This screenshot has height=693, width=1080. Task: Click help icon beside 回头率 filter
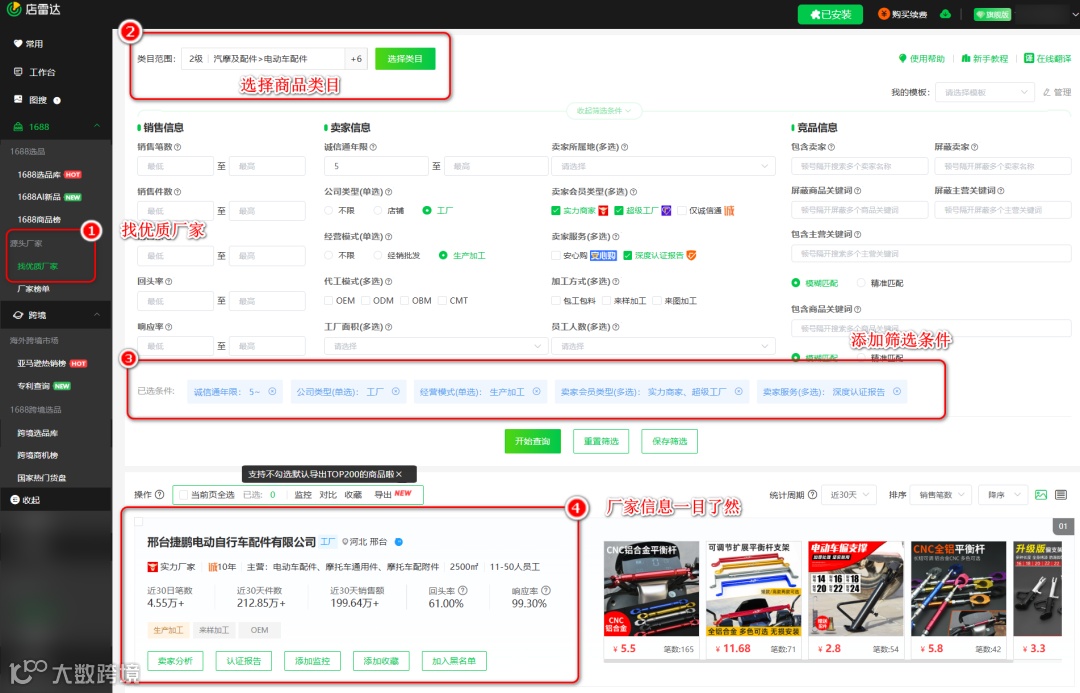coord(169,281)
